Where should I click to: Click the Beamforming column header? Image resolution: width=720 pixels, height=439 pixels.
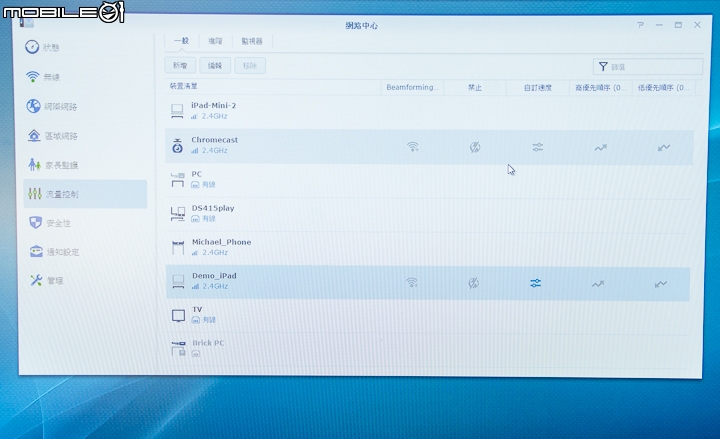coord(412,87)
